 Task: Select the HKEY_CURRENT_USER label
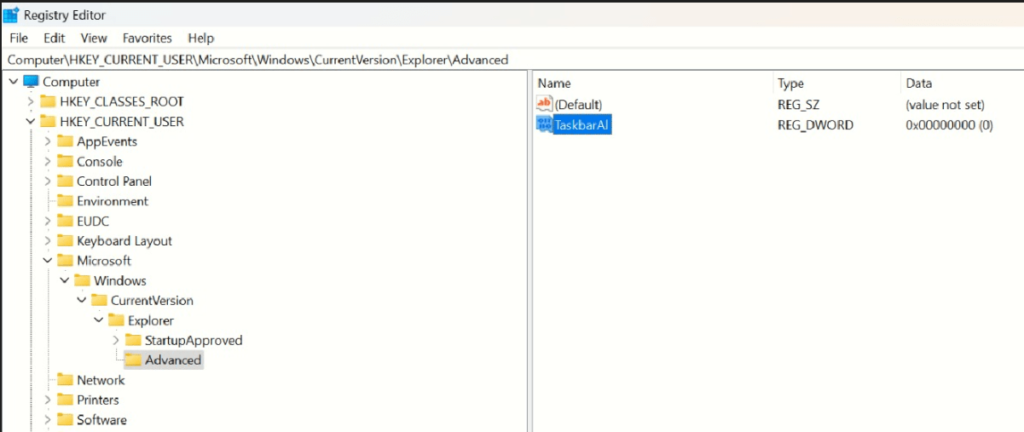[121, 122]
